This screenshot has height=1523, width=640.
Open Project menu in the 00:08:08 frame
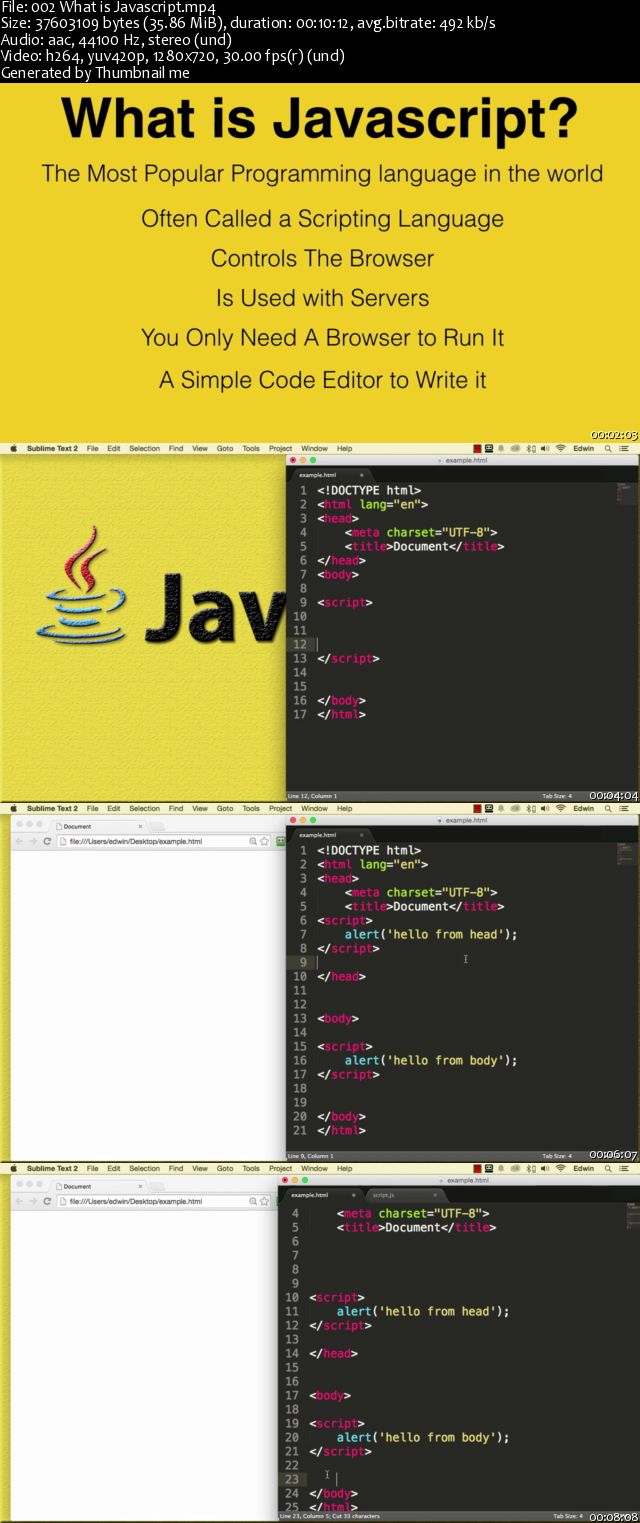(x=280, y=1169)
